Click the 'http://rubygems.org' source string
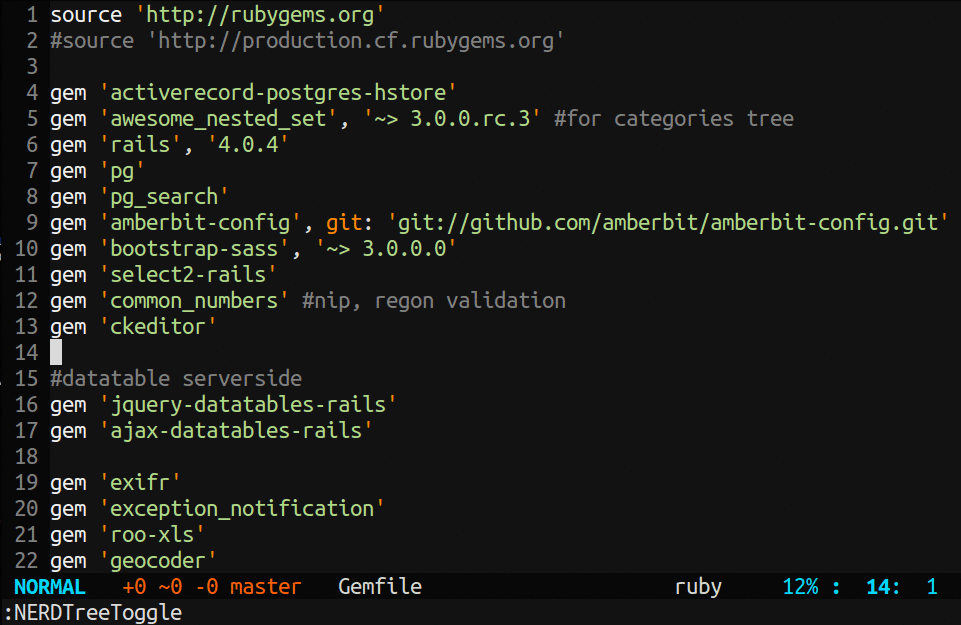961x625 pixels. pos(259,15)
